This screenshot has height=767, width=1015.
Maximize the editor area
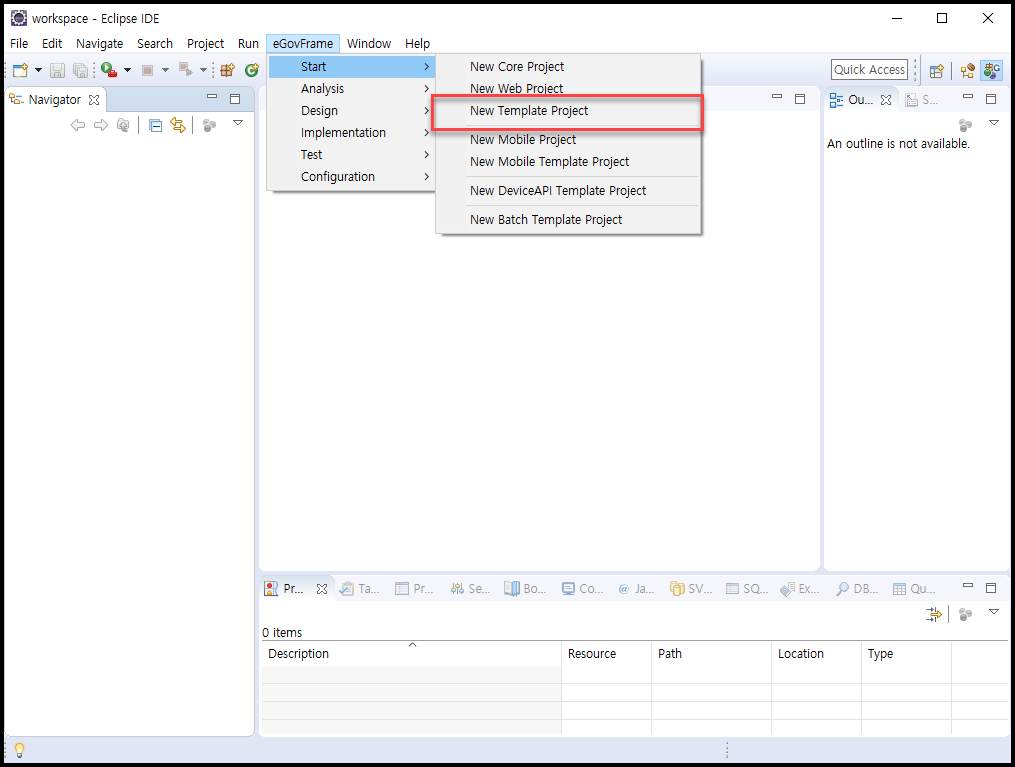(800, 99)
